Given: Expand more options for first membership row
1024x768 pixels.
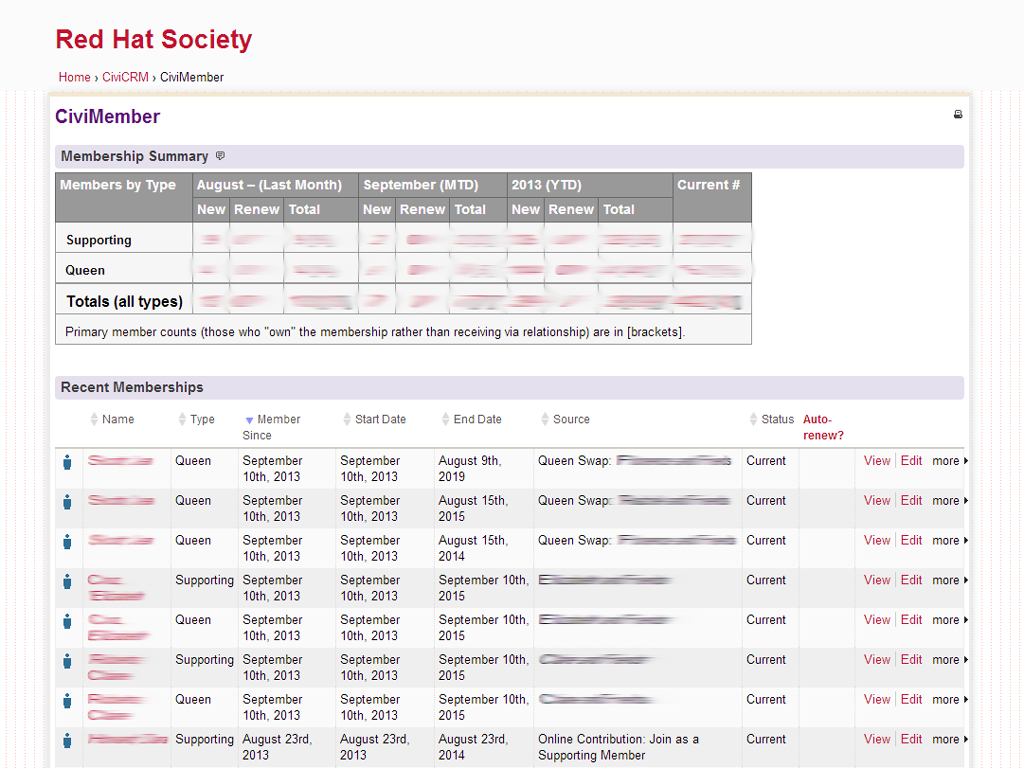Looking at the screenshot, I should 944,461.
